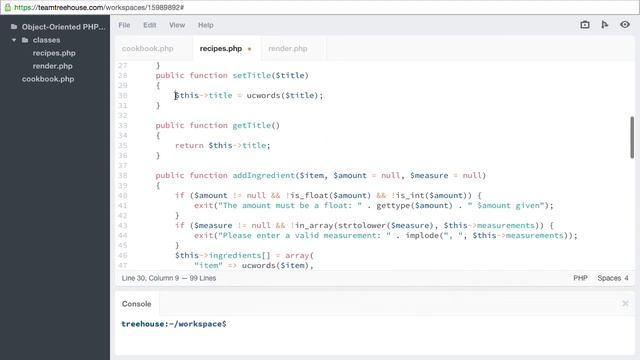This screenshot has width=640, height=360.
Task: Open the PHP language mode selector
Action: 580,278
